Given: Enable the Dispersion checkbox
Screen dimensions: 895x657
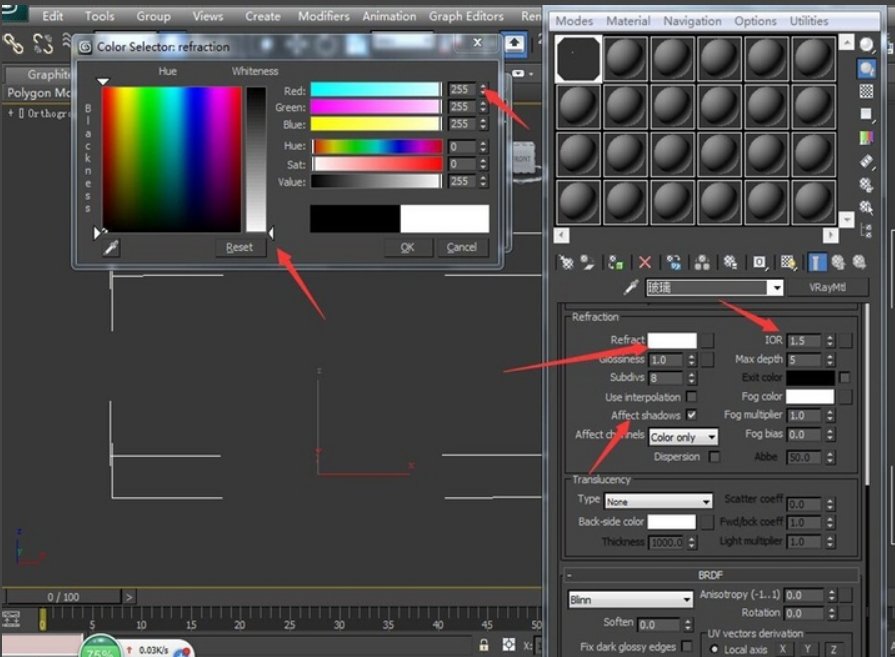Looking at the screenshot, I should pos(713,457).
